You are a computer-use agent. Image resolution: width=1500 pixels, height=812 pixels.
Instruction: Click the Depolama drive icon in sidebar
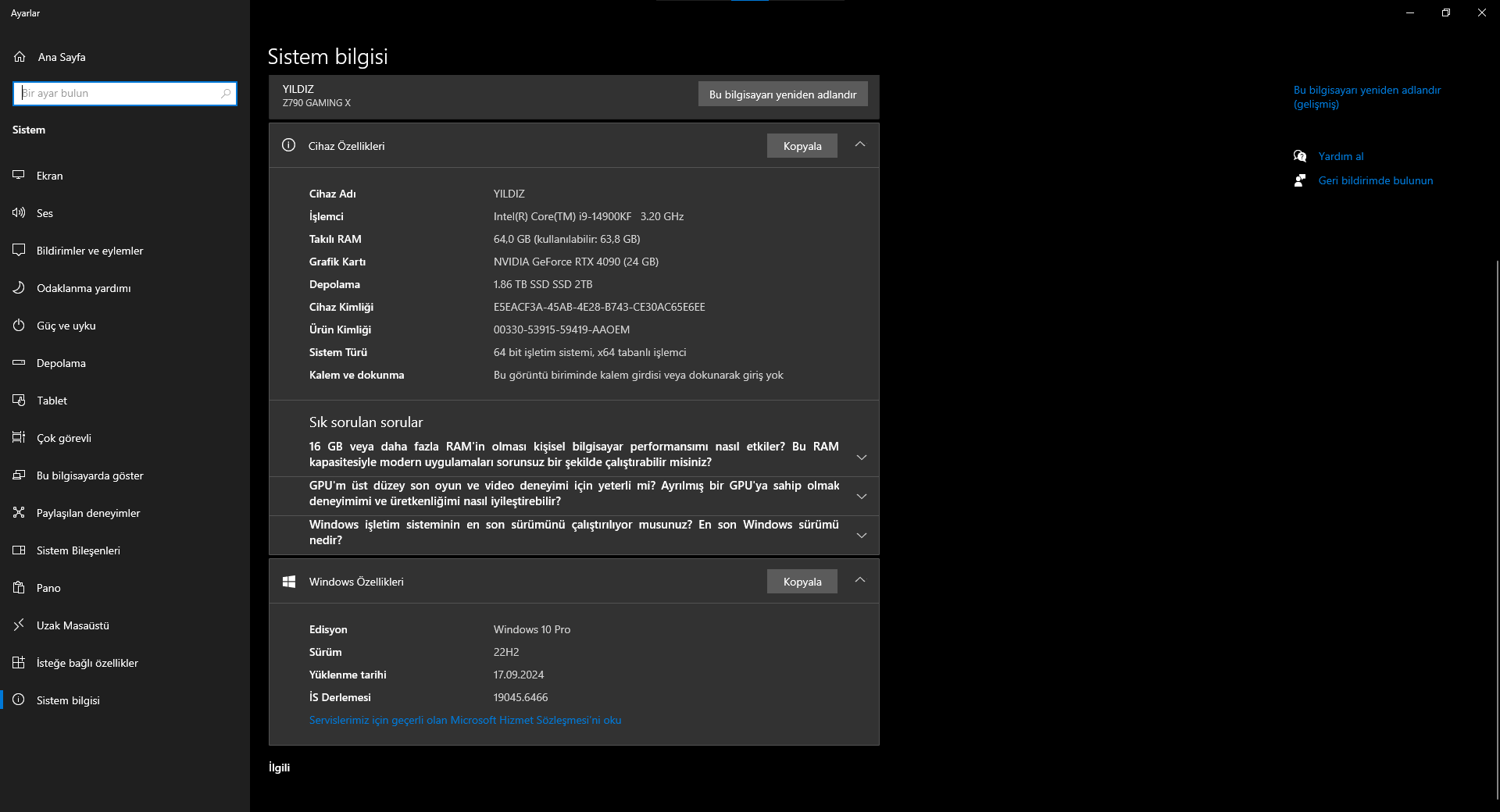(x=19, y=363)
